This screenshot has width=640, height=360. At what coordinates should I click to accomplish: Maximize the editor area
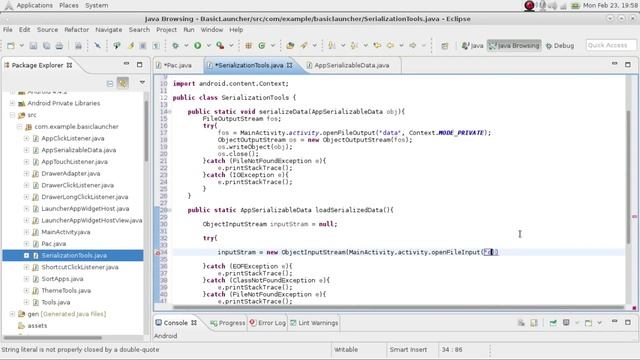point(628,64)
